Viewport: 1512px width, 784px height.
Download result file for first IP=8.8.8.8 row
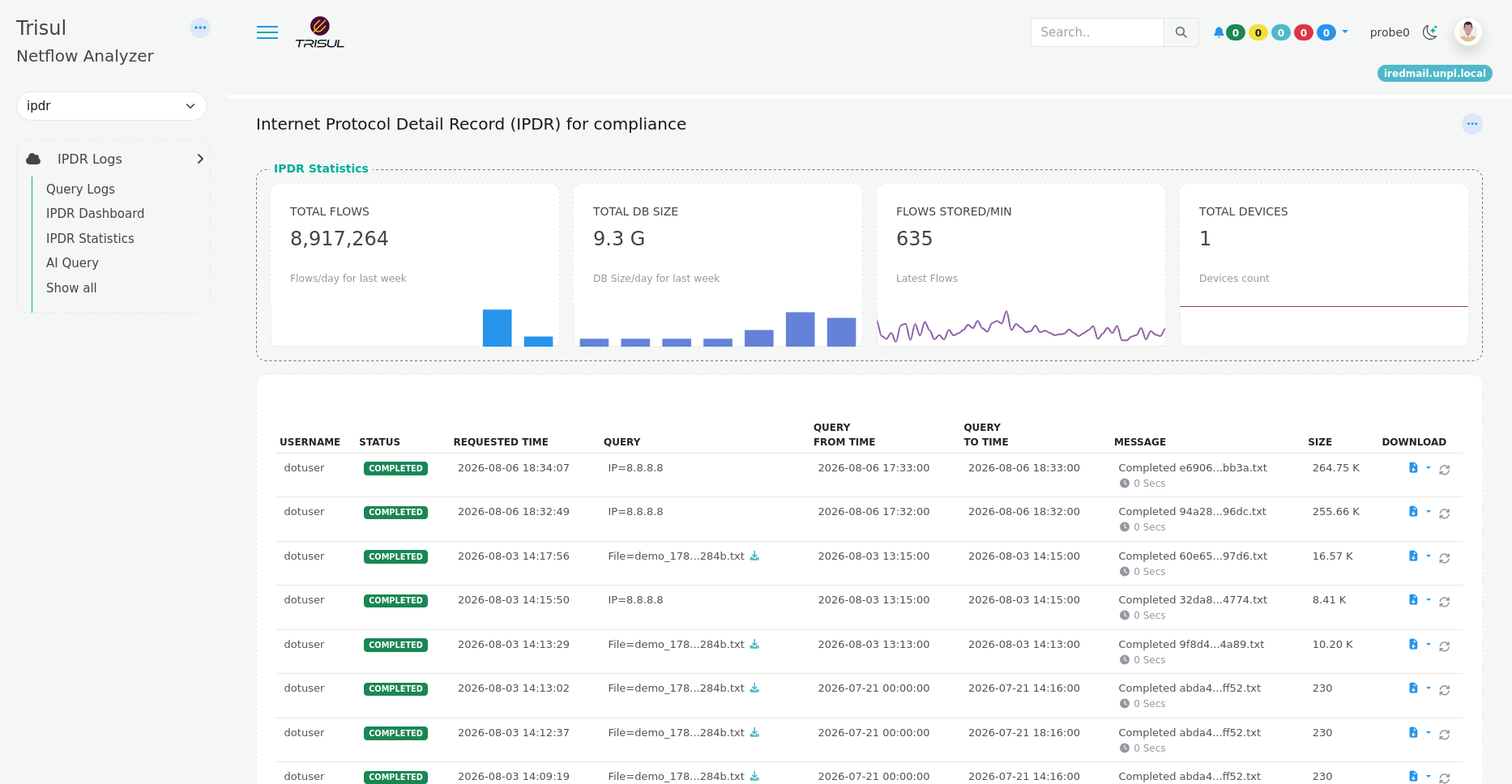(x=1413, y=468)
